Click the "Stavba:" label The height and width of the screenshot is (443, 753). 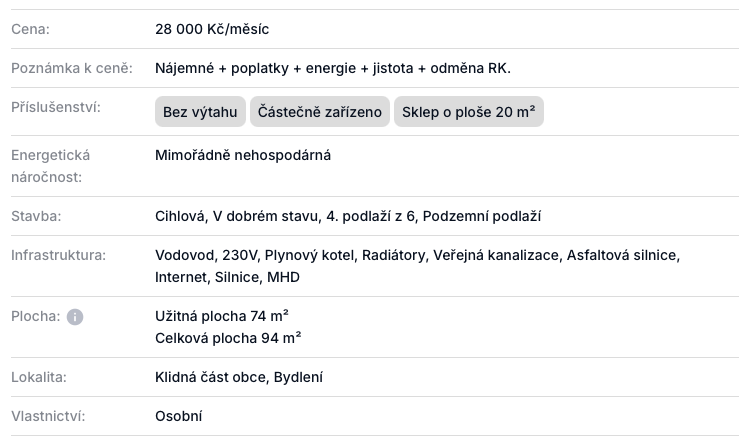pyautogui.click(x=36, y=216)
